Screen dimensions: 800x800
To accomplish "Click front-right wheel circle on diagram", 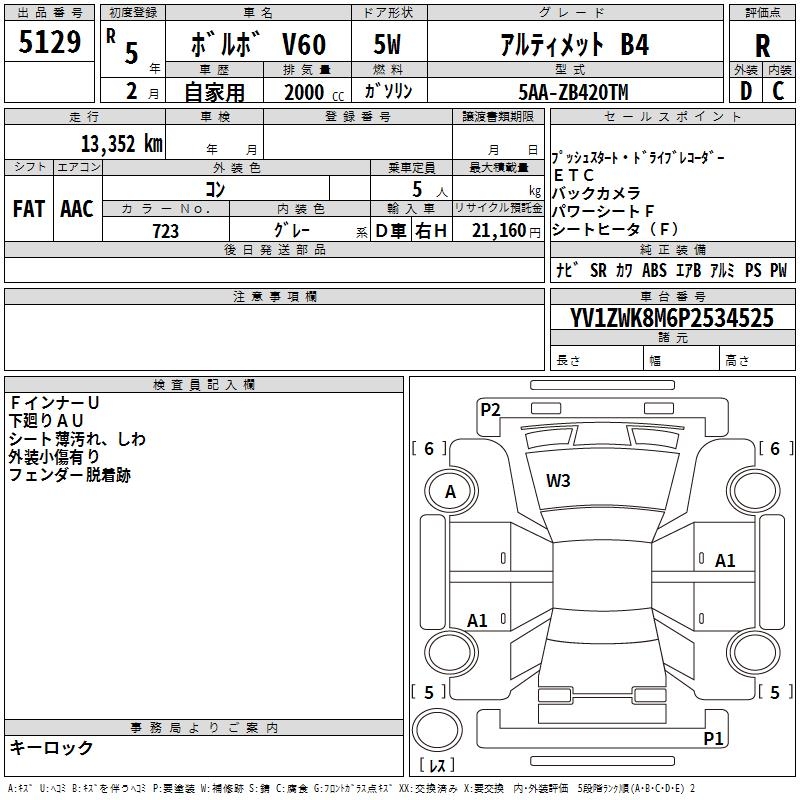I will [x=754, y=492].
